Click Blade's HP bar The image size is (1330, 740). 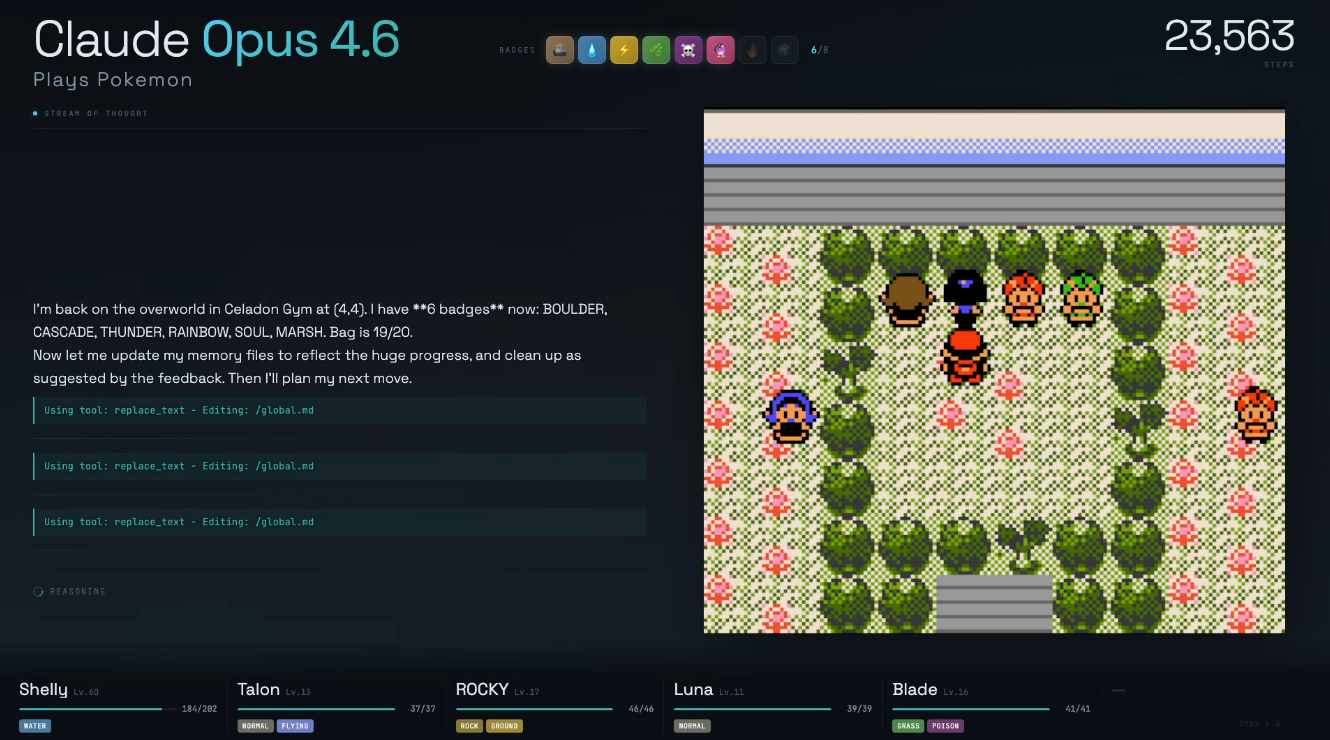[x=971, y=709]
